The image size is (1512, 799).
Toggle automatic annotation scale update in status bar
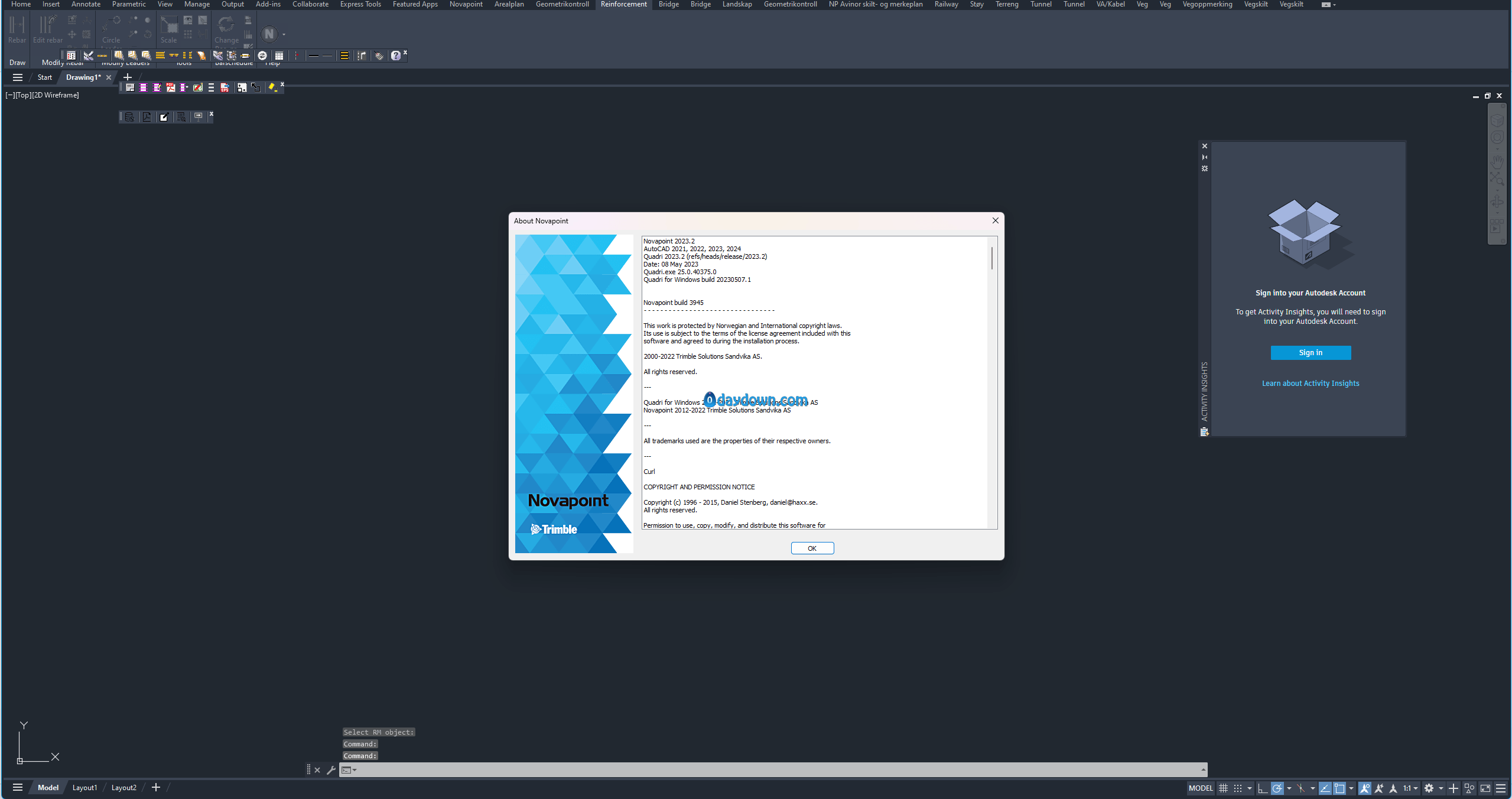1379,788
